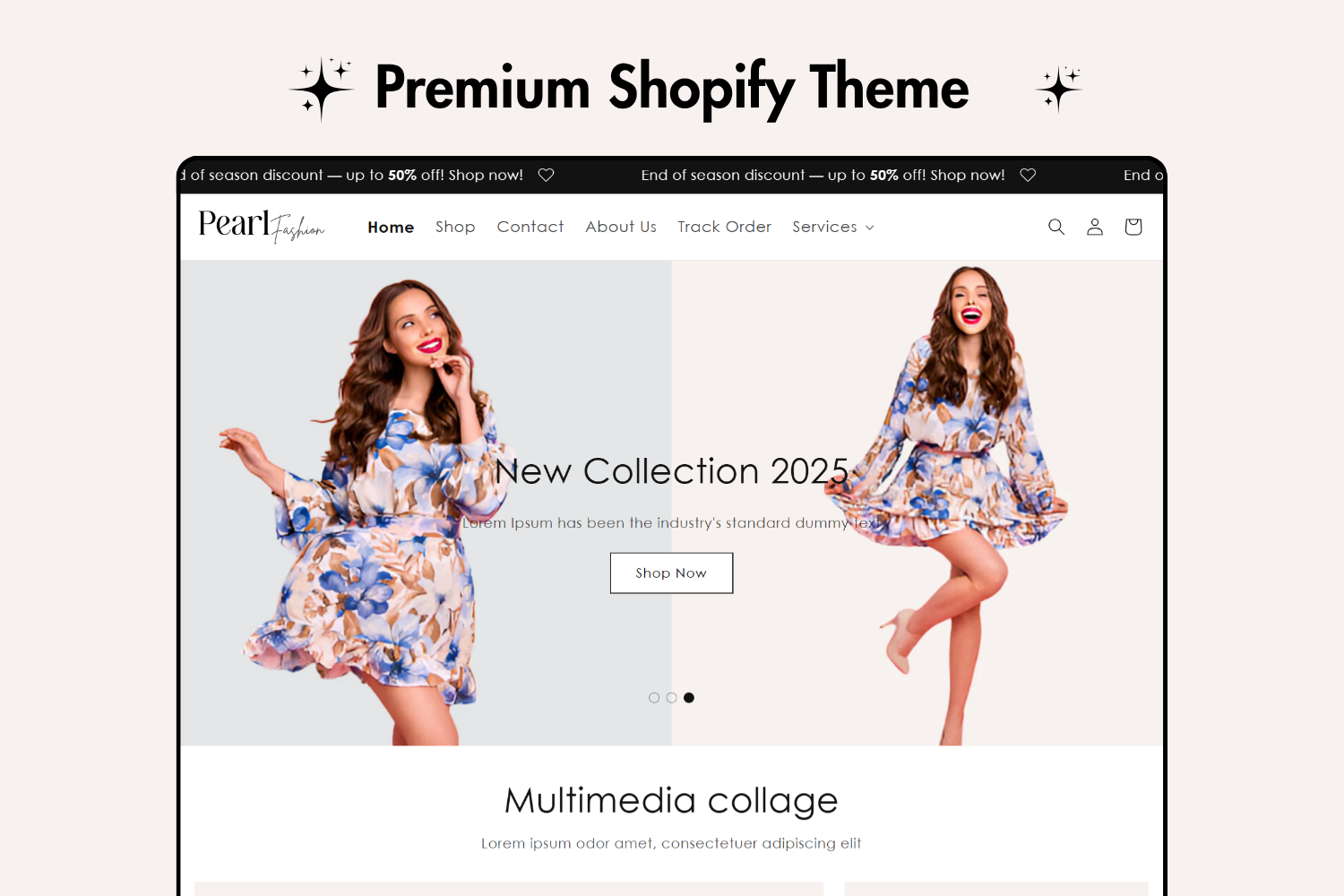
Task: Click the Shop Now button
Action: [x=671, y=573]
